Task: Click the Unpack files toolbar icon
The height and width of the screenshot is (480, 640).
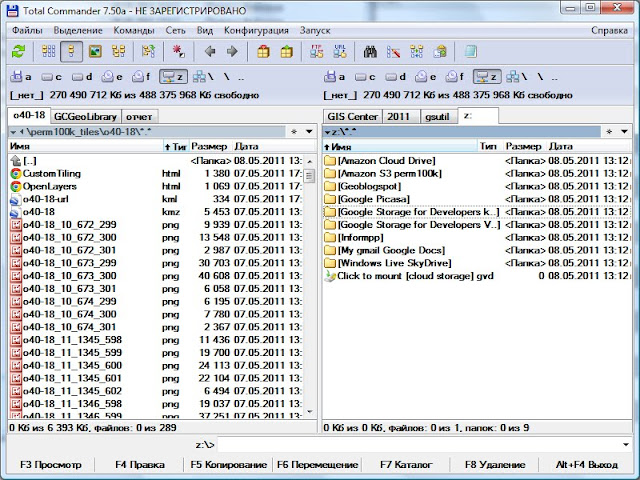Action: point(287,52)
